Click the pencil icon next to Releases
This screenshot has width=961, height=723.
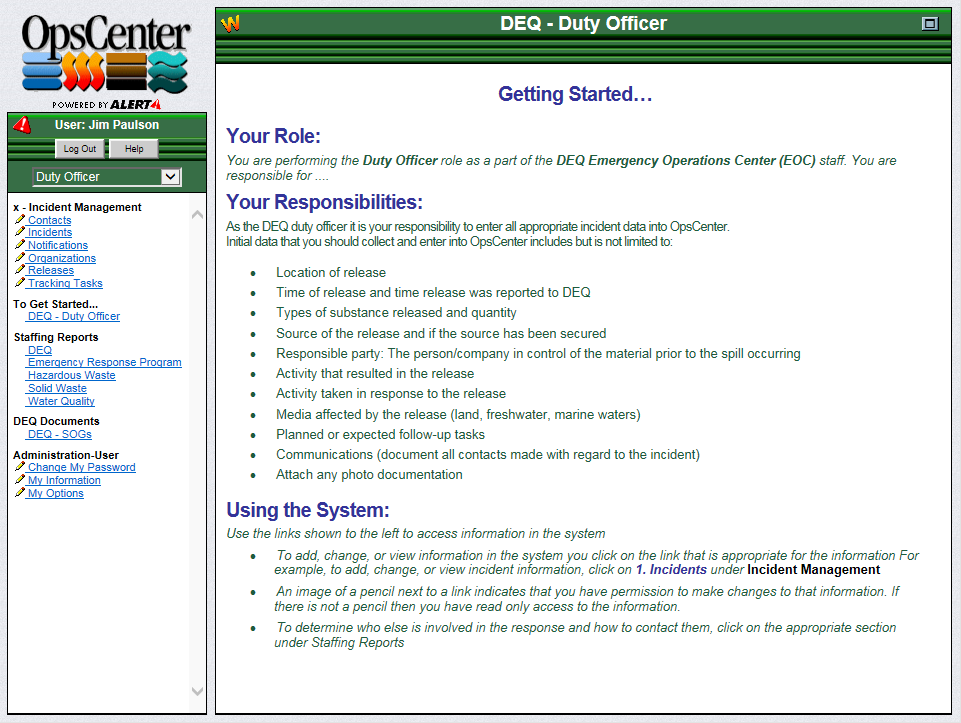coord(20,270)
